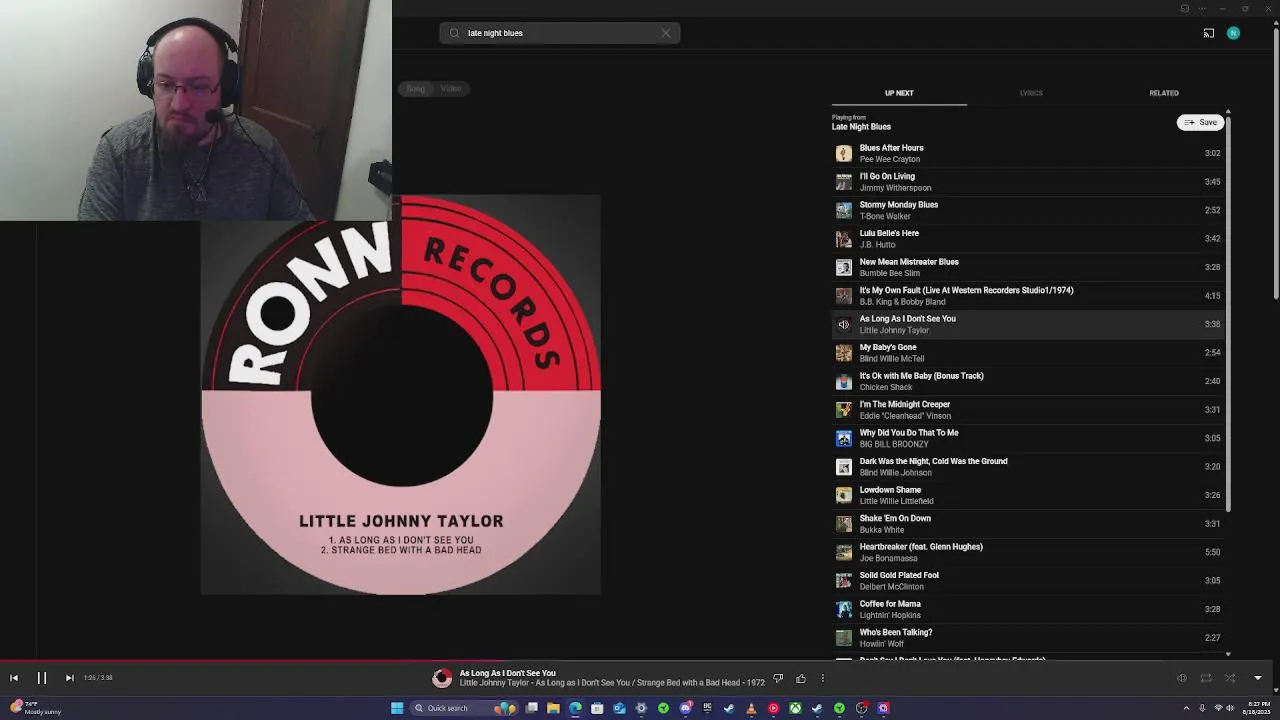This screenshot has height=720, width=1280.
Task: Open the cast to device icon
Action: 1209,33
